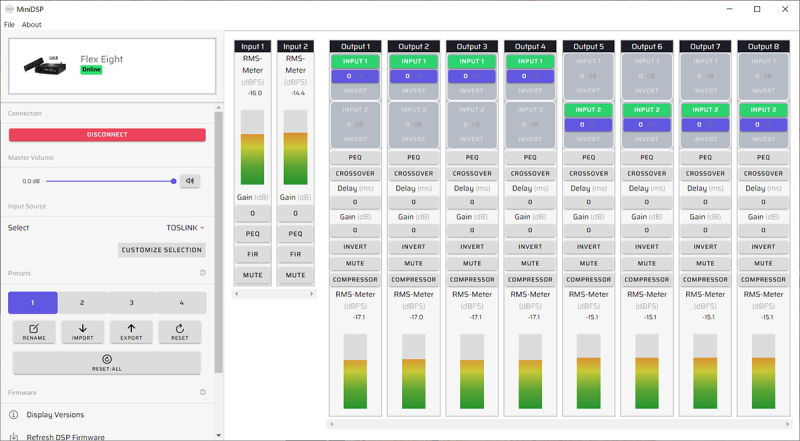Toggle Invert on Output 3 channel
This screenshot has height=441, width=800.
pyautogui.click(x=472, y=245)
